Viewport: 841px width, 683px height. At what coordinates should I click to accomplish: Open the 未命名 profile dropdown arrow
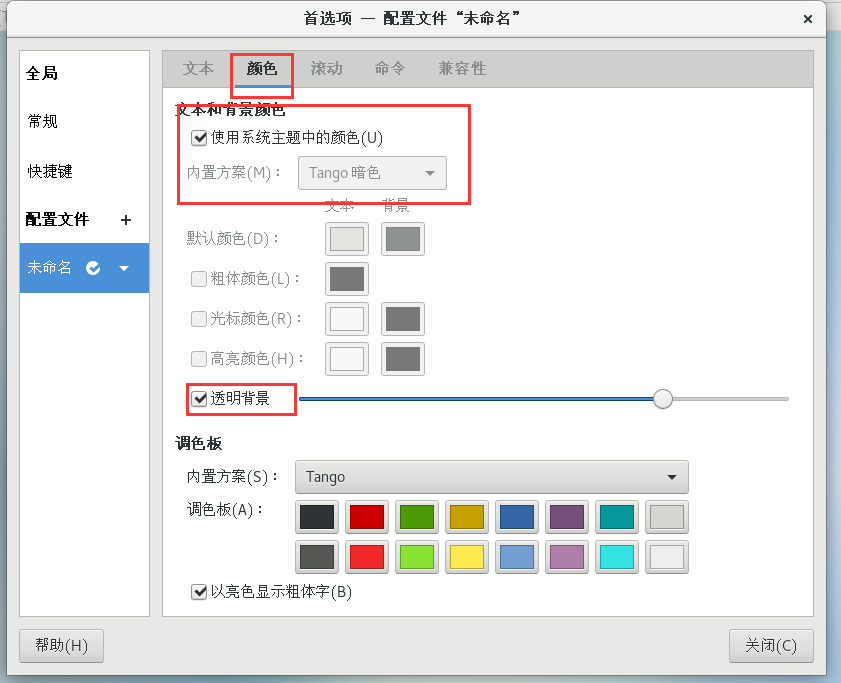coord(124,268)
